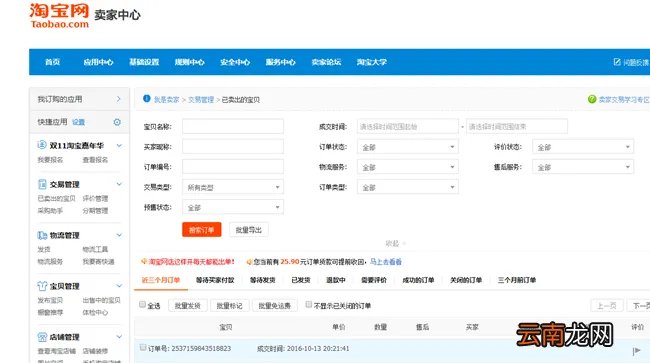
Task: Collapse the search filters with 收起
Action: point(395,244)
